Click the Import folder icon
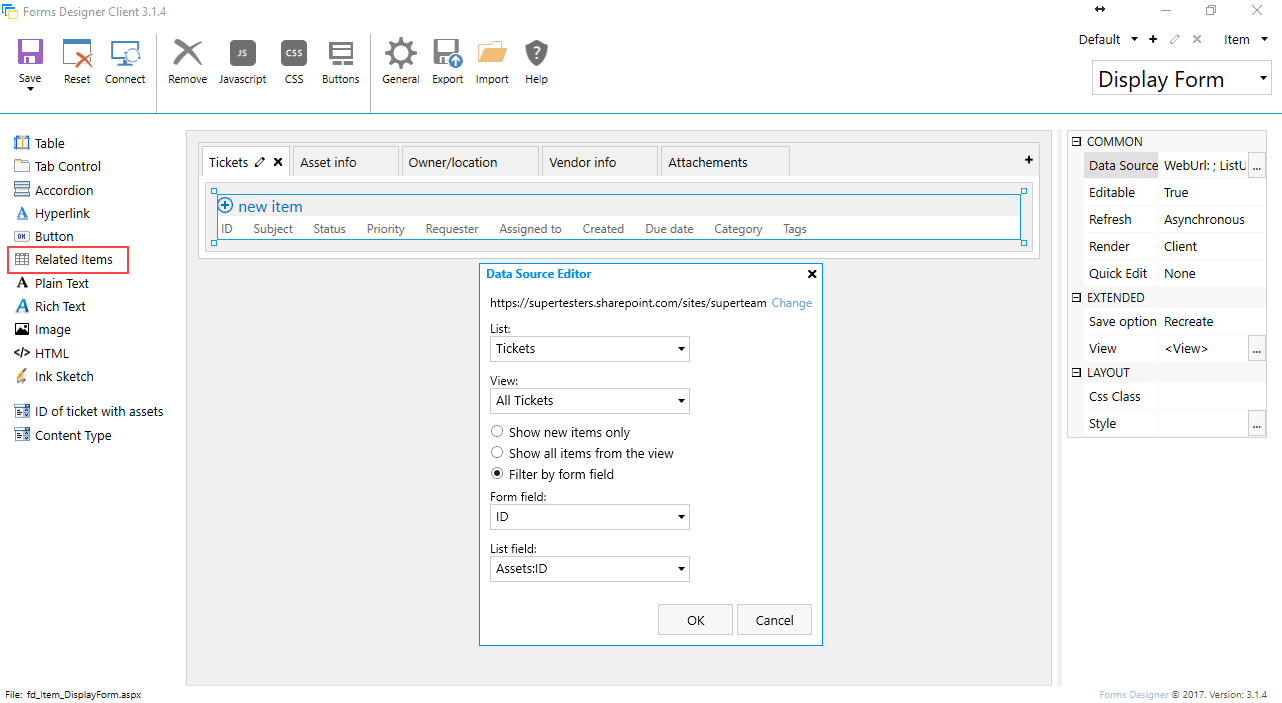The height and width of the screenshot is (703, 1282). click(x=492, y=53)
